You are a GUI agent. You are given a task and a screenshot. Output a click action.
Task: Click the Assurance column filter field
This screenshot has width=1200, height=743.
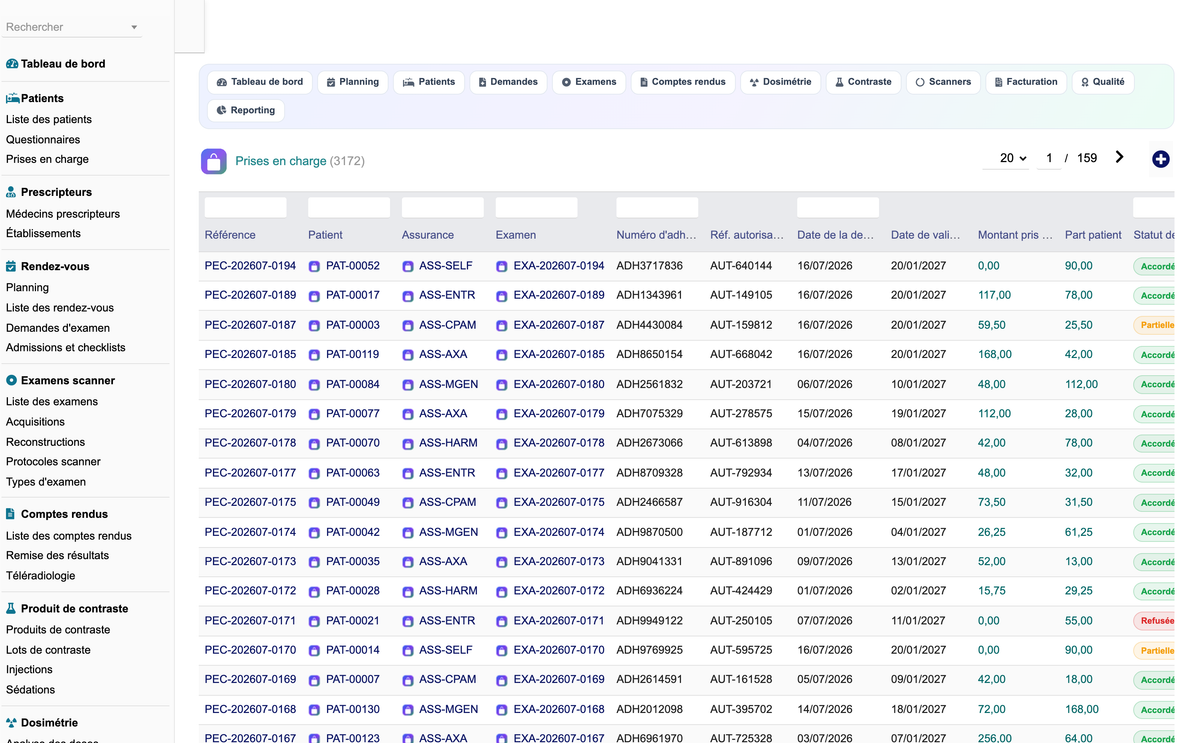[443, 207]
